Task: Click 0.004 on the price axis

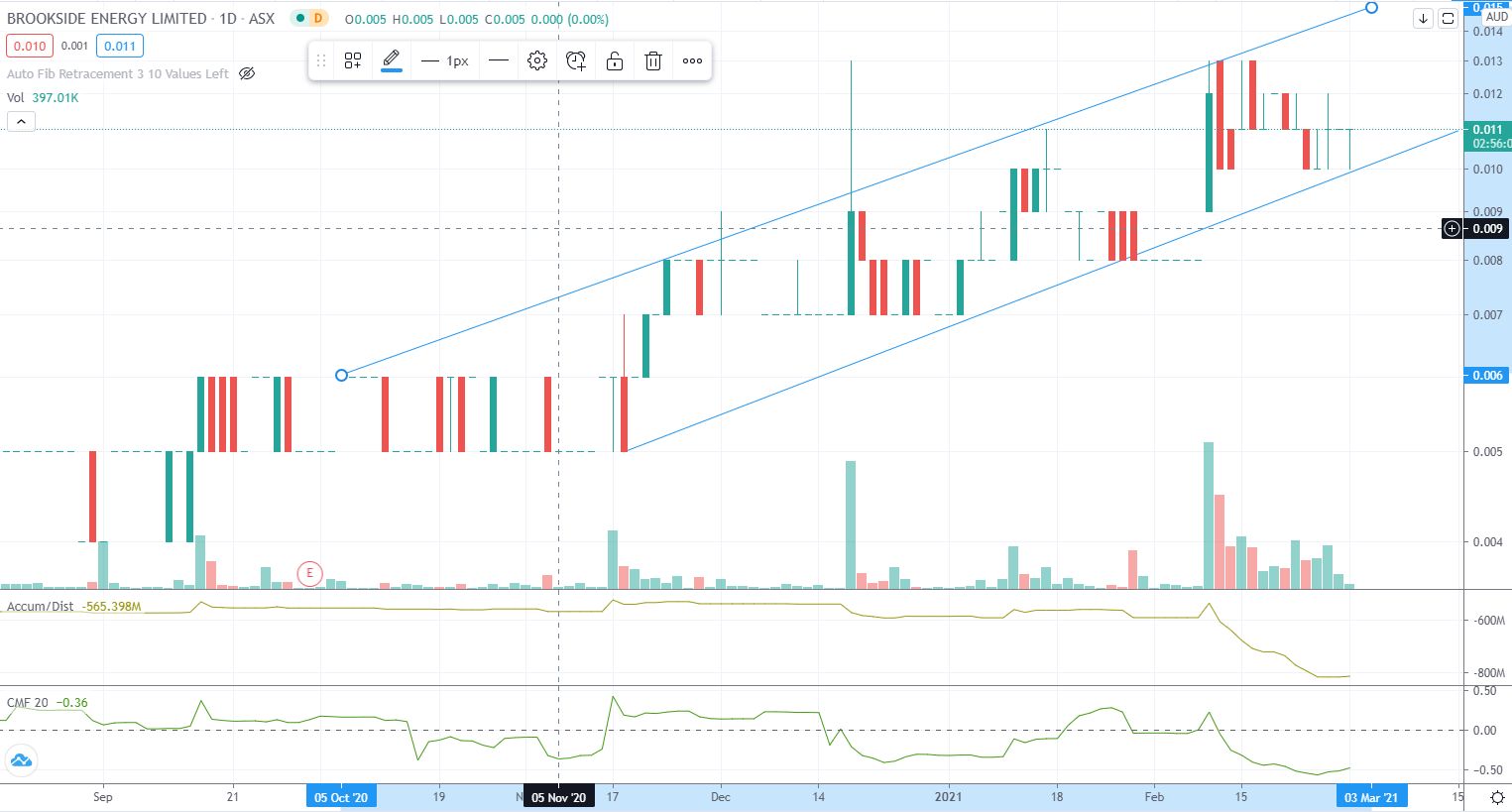Action: 1487,542
